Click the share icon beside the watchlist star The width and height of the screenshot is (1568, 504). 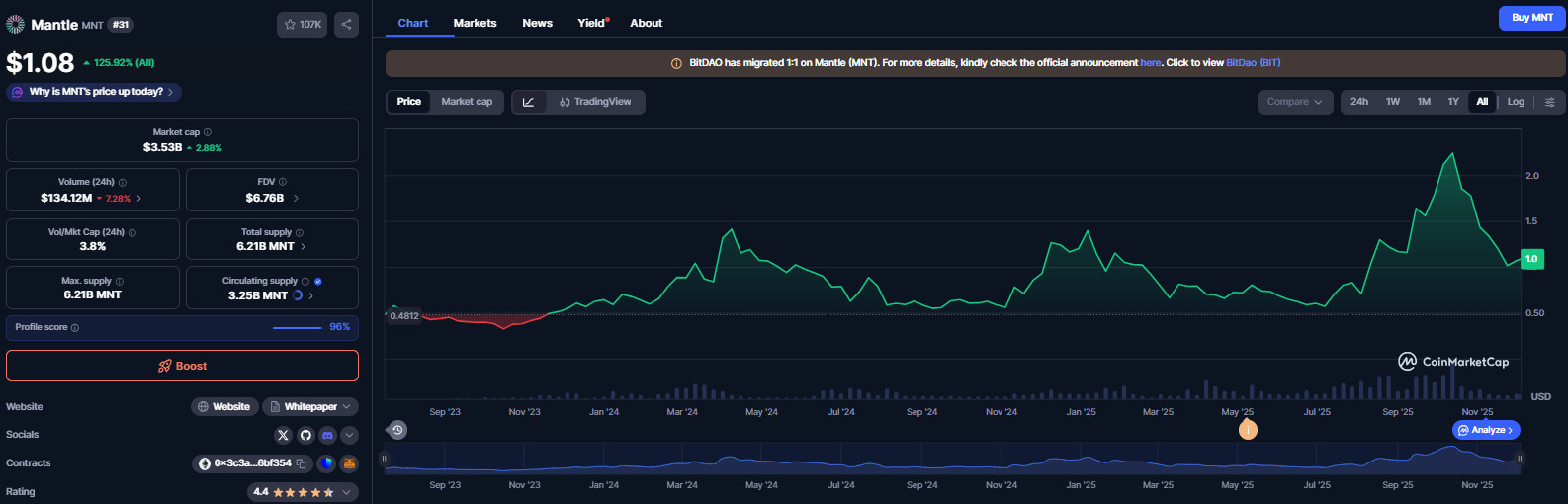coord(346,24)
